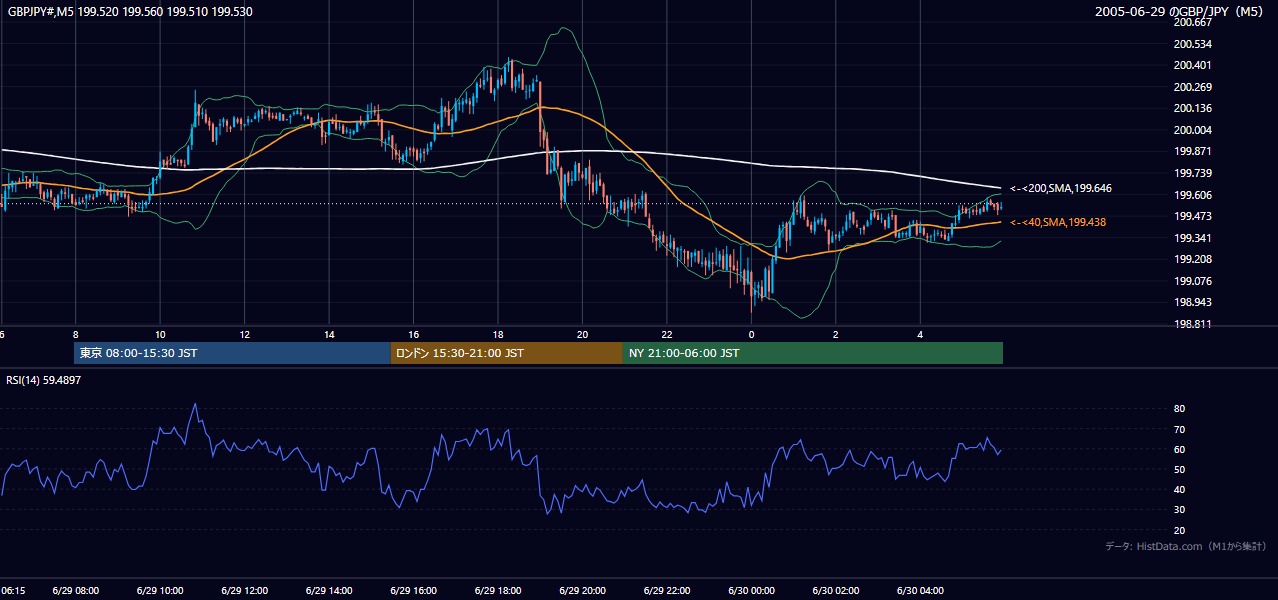Select the 6/29 22:00 time label

pyautogui.click(x=667, y=591)
